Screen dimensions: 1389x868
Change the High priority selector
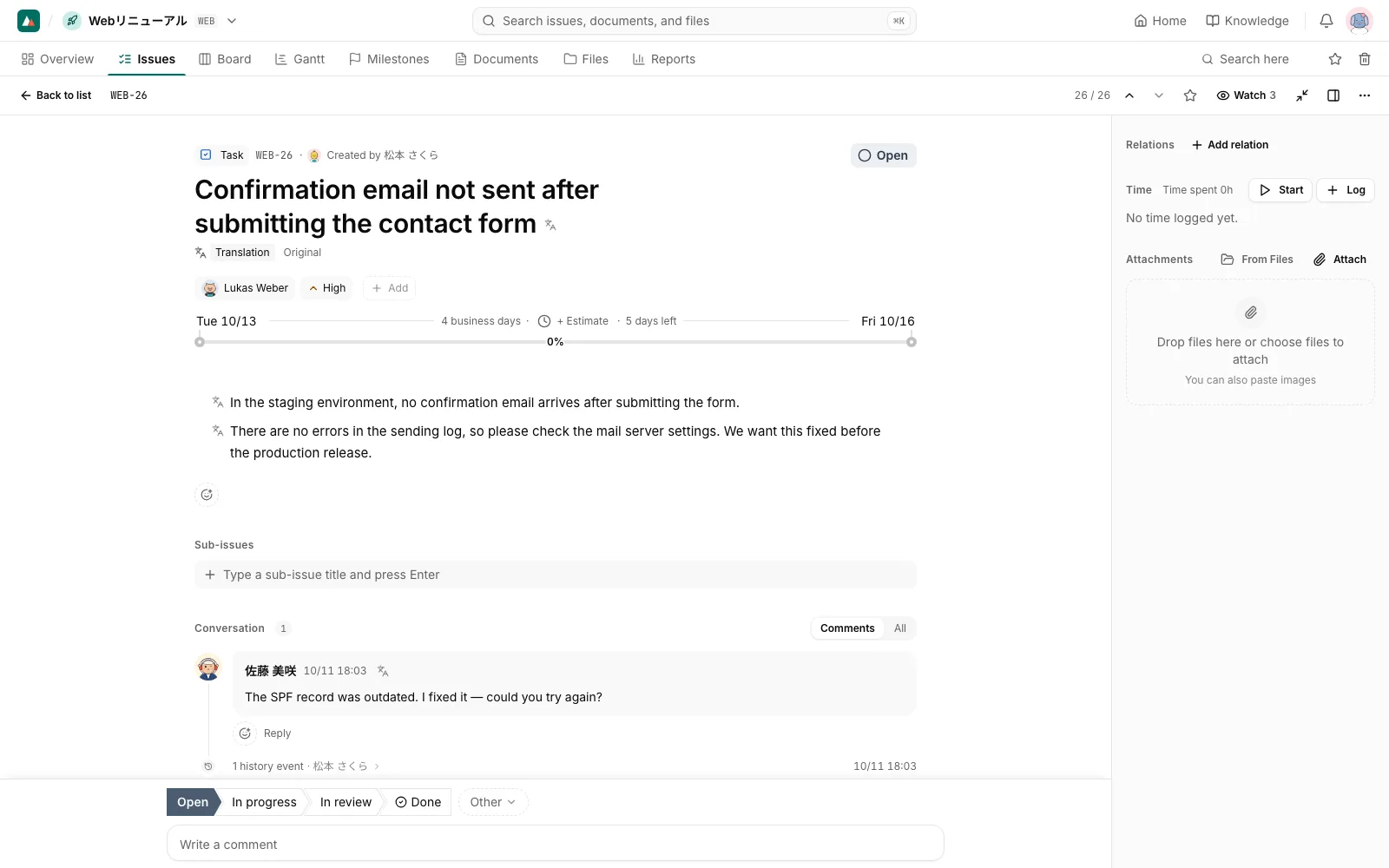point(326,288)
